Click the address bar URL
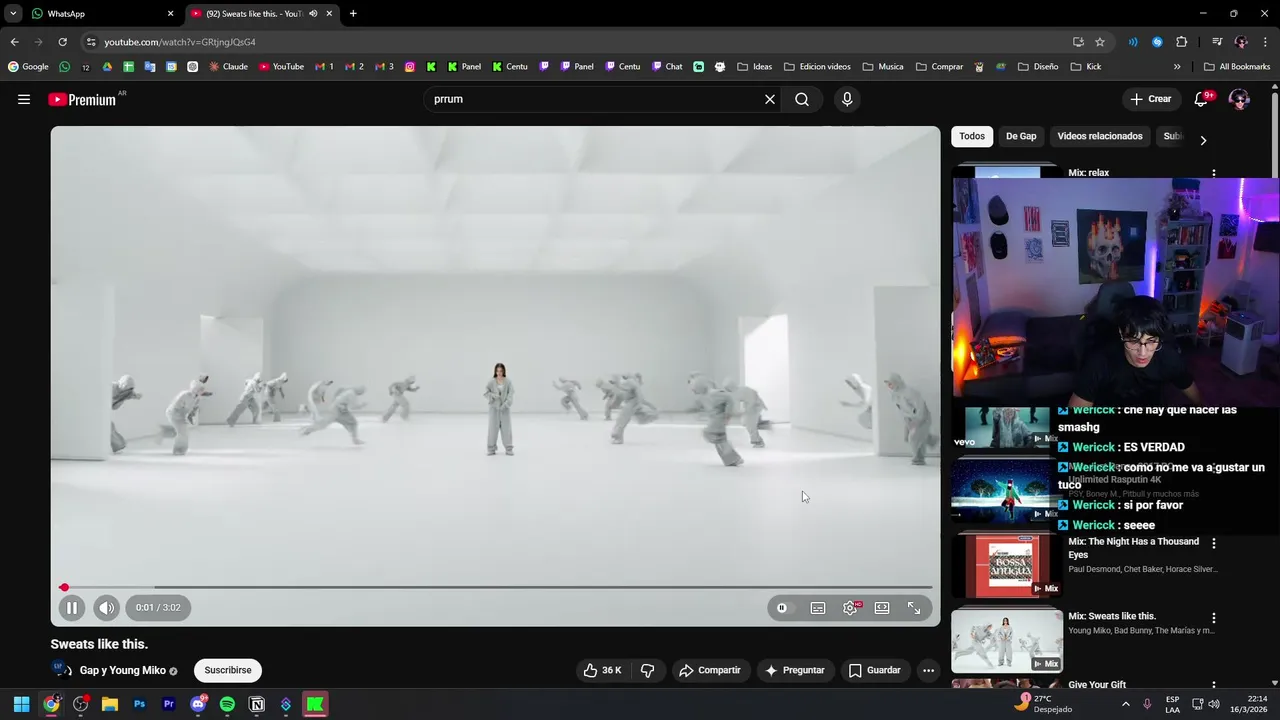This screenshot has height=720, width=1280. (x=180, y=42)
